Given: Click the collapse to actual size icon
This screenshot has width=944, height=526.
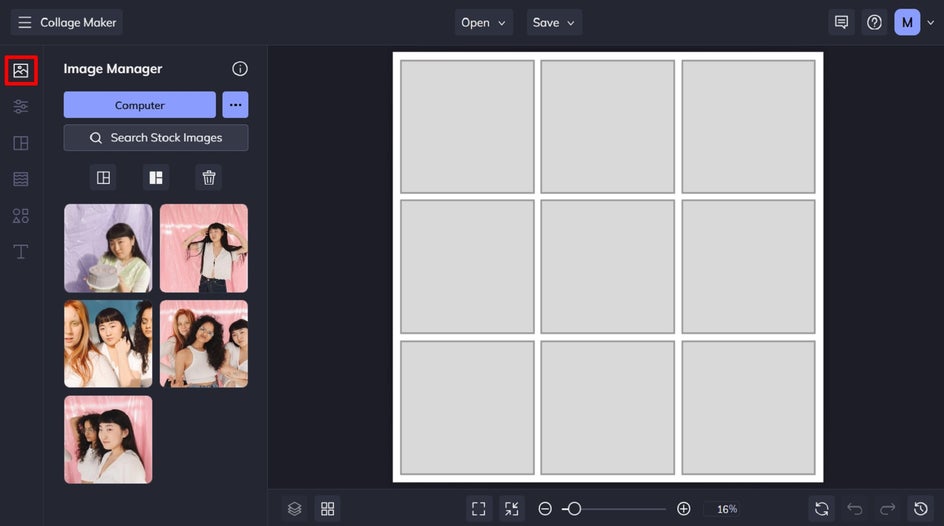Looking at the screenshot, I should point(512,509).
